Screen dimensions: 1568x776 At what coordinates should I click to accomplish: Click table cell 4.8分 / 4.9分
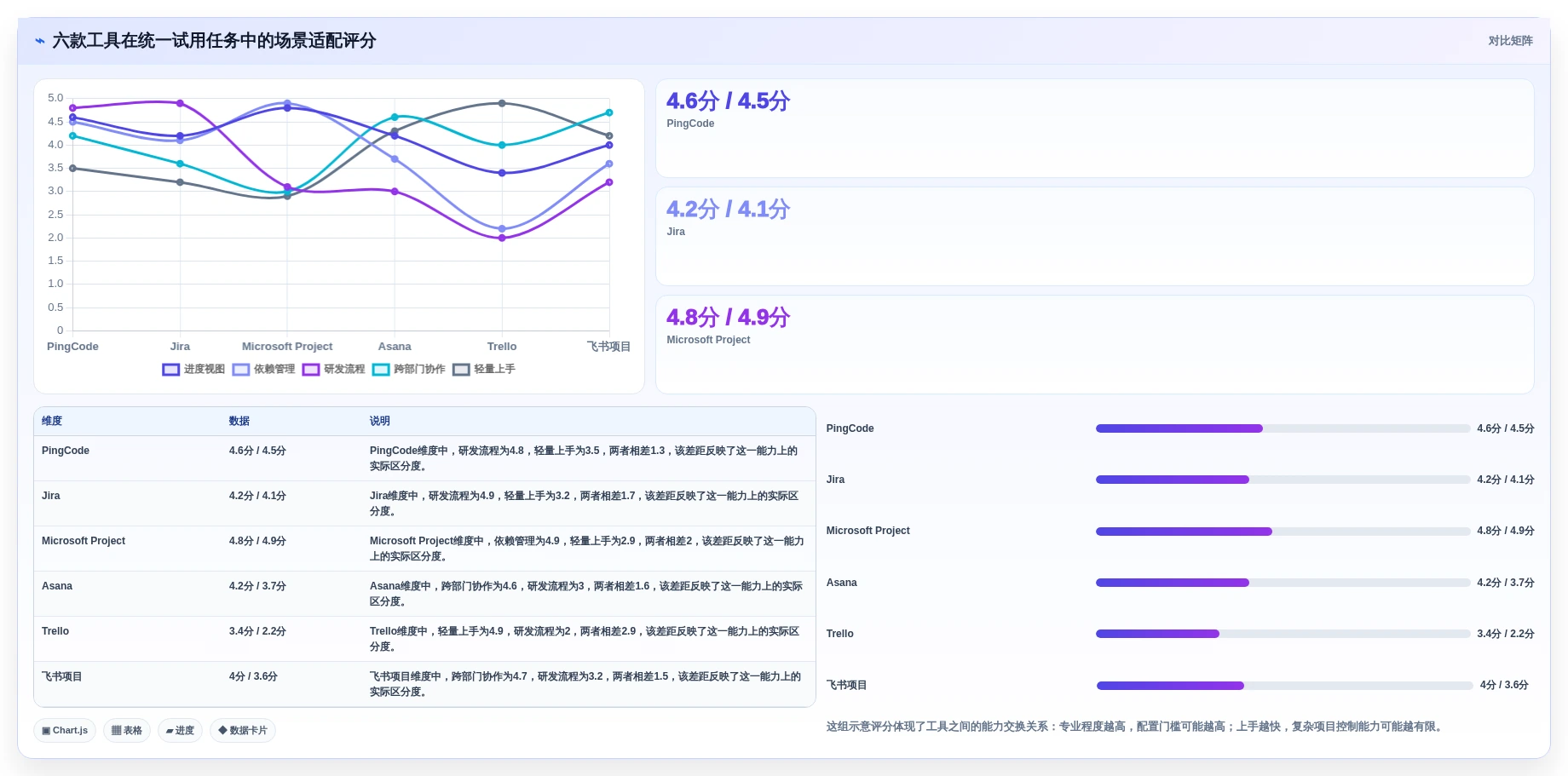pos(257,541)
